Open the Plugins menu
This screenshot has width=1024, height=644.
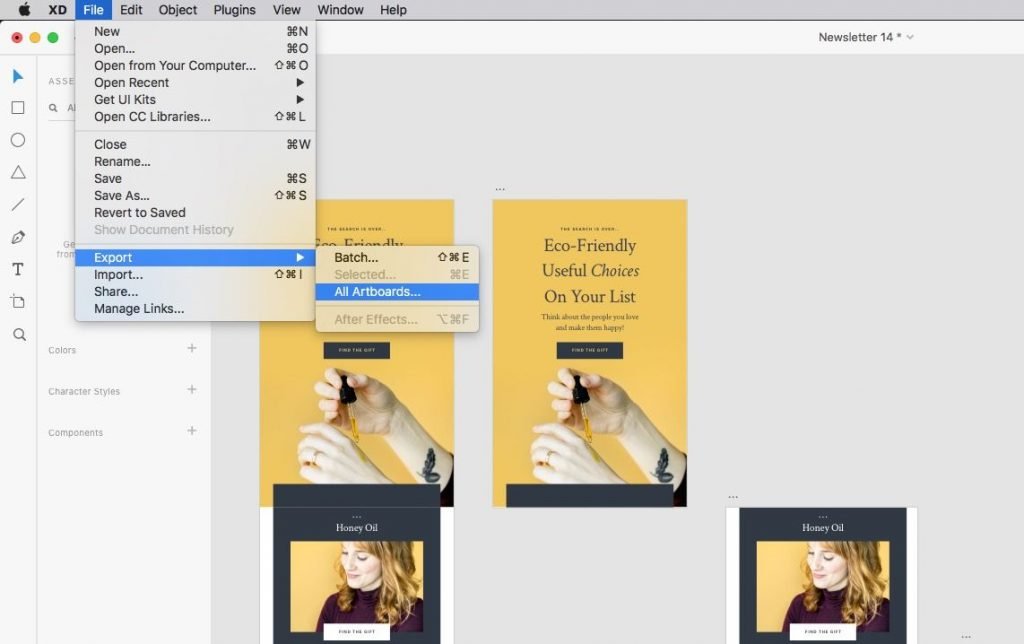coord(234,10)
